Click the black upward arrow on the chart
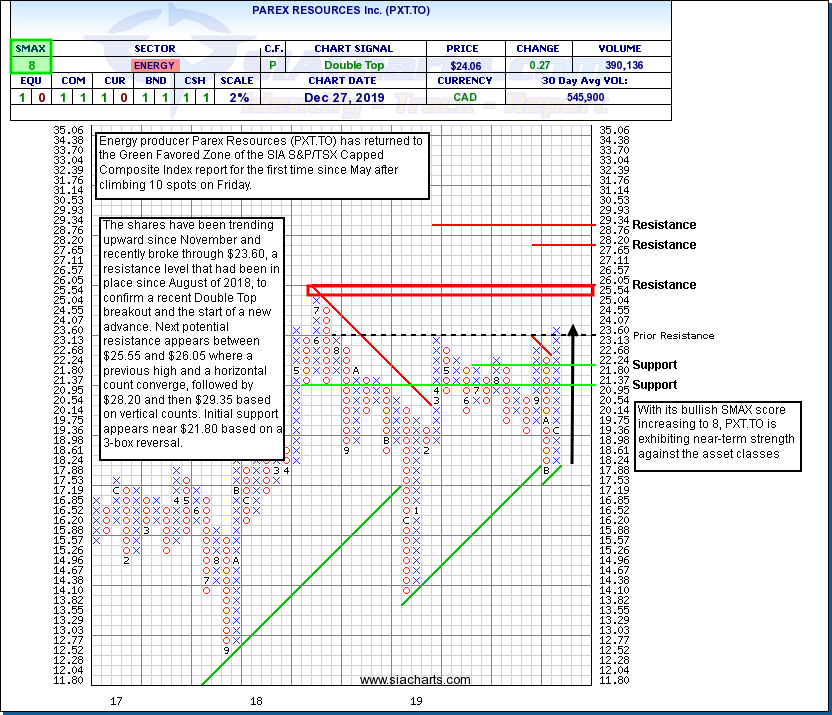Screen dimensions: 832x715 coord(572,392)
